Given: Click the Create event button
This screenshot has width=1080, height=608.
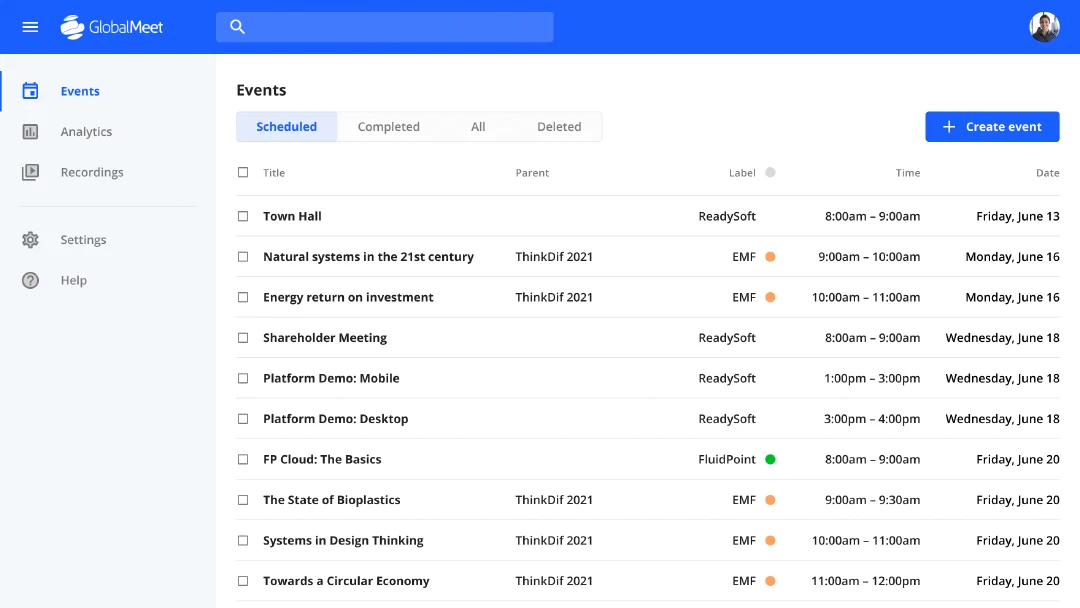Looking at the screenshot, I should click(992, 127).
